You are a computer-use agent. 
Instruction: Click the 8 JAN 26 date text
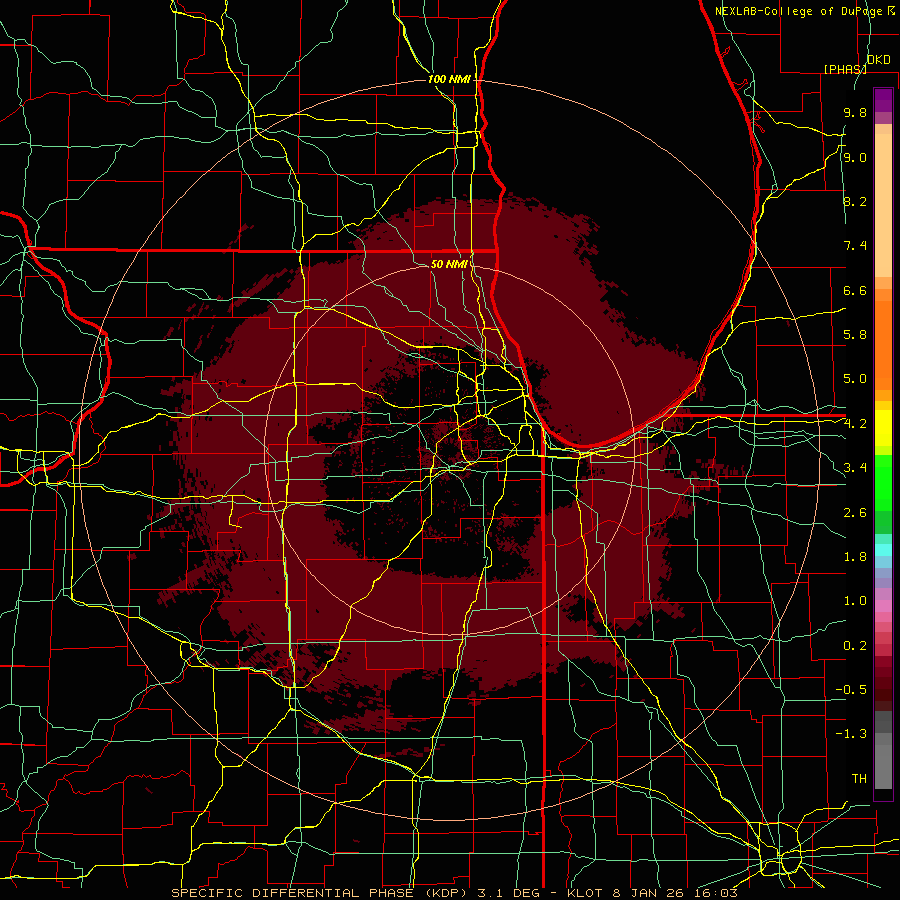point(649,893)
